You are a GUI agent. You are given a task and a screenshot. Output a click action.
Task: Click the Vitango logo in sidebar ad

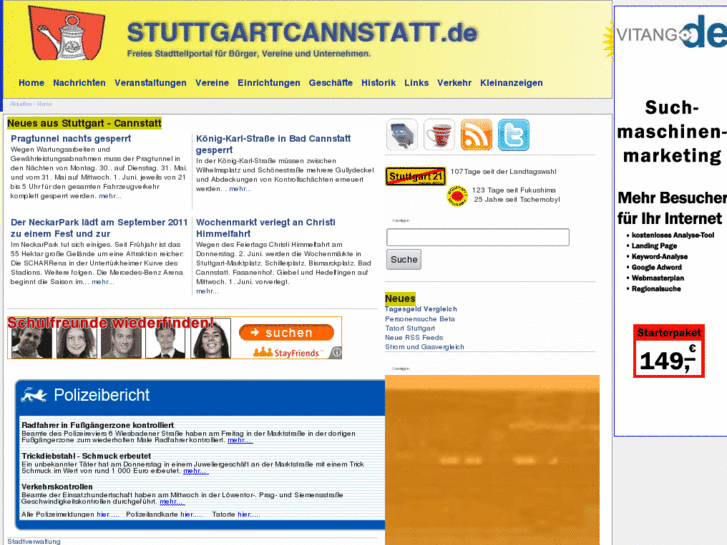[671, 32]
